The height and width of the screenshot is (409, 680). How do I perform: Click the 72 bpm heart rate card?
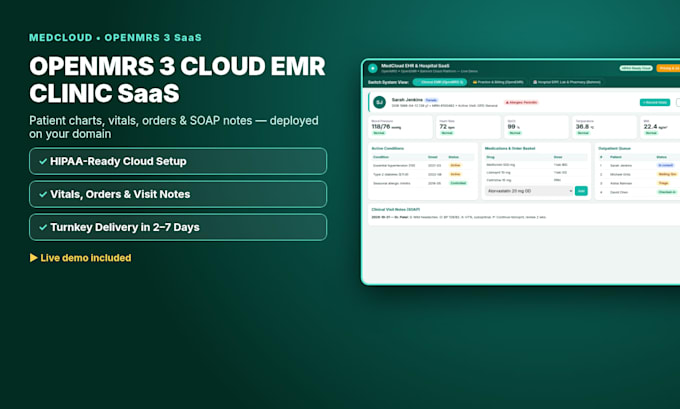[468, 127]
